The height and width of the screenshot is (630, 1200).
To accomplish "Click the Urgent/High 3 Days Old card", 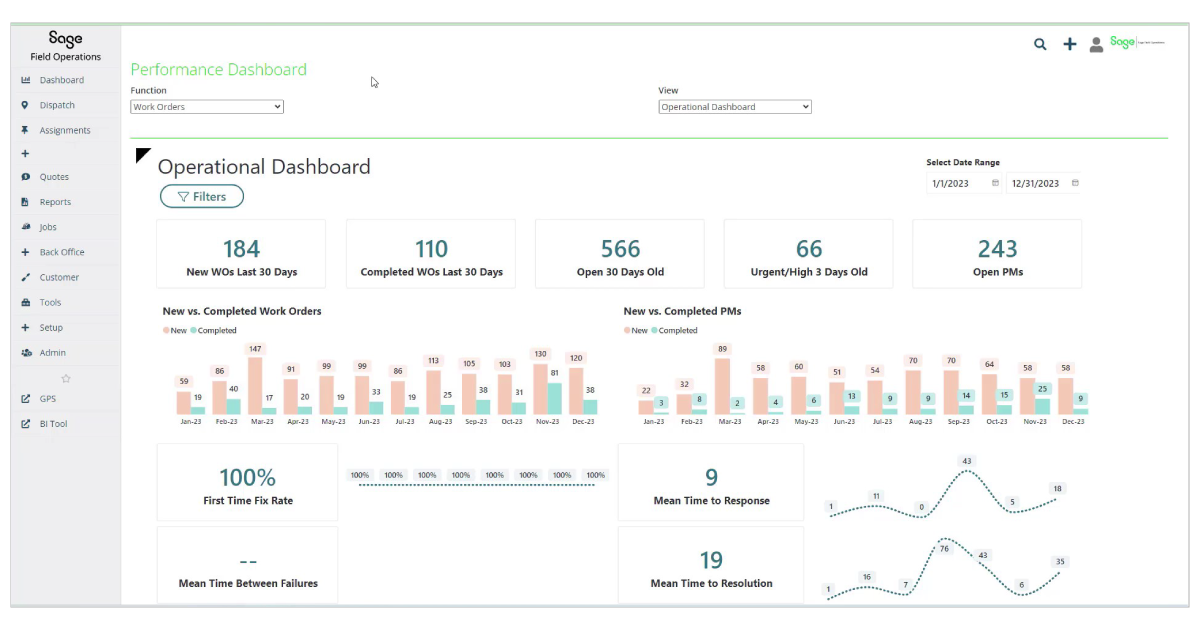I will pos(808,254).
